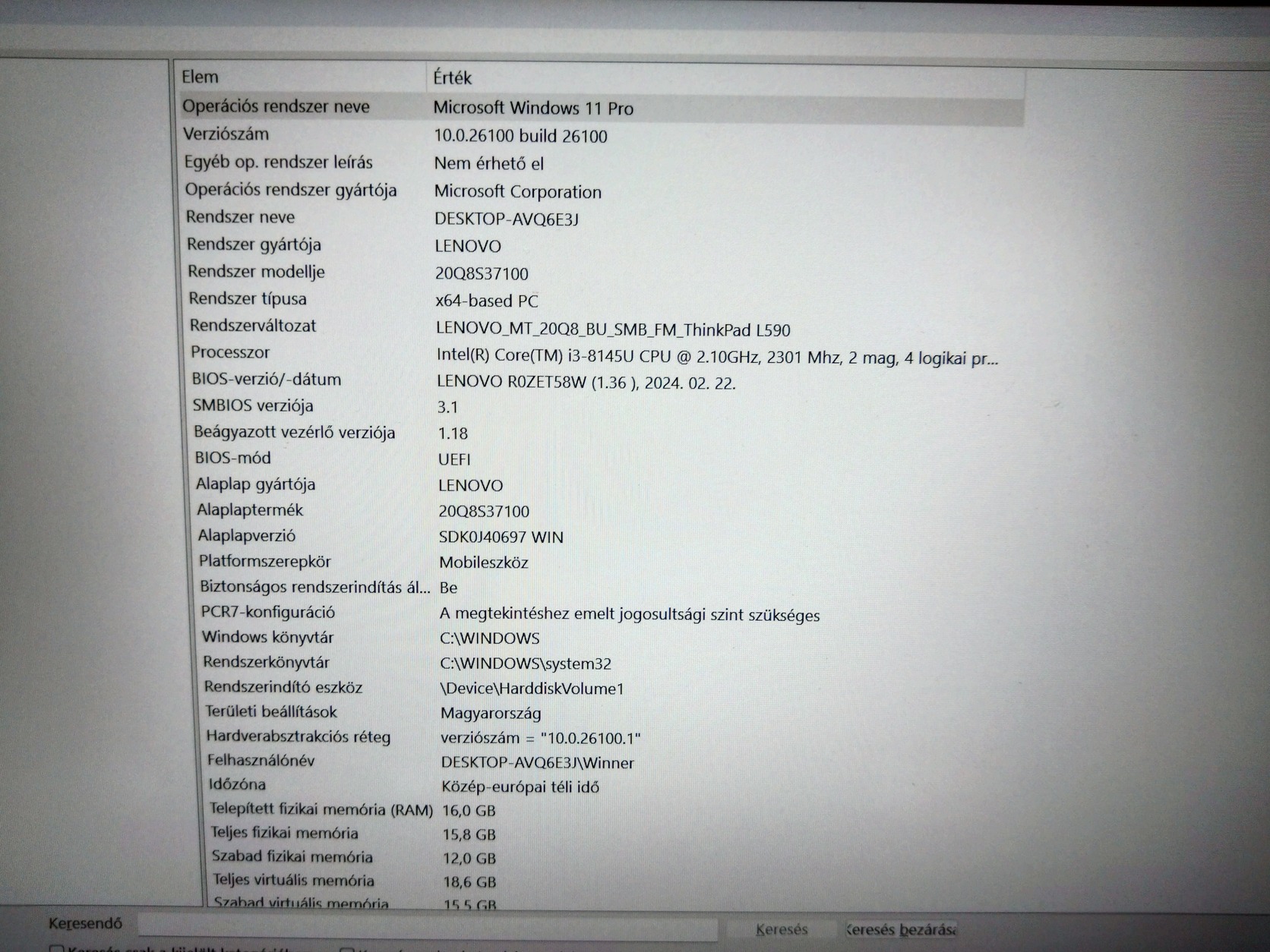Sort by the Érték column header
Image resolution: width=1270 pixels, height=952 pixels.
pos(452,77)
